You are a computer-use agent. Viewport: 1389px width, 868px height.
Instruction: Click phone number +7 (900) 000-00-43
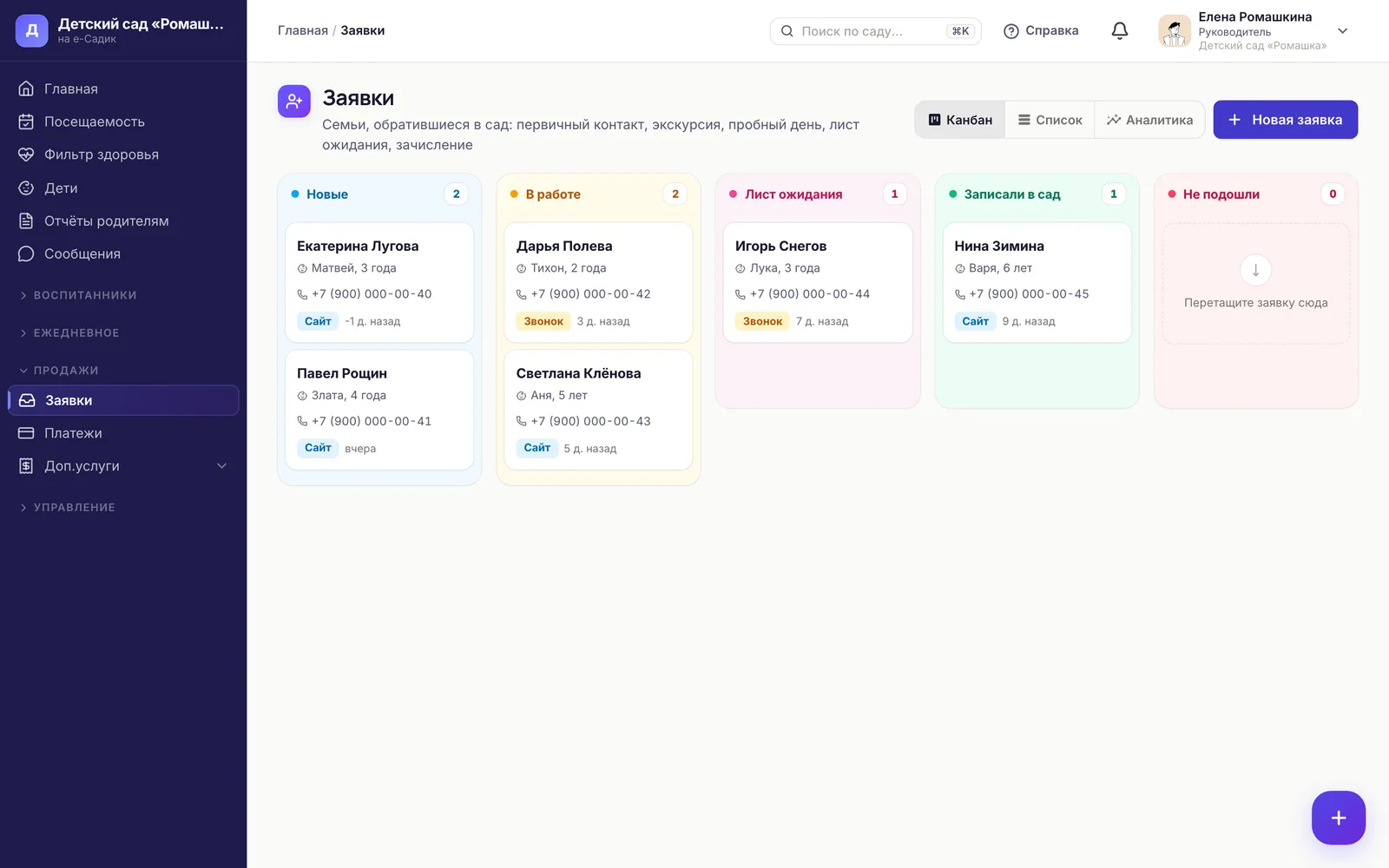click(x=590, y=421)
